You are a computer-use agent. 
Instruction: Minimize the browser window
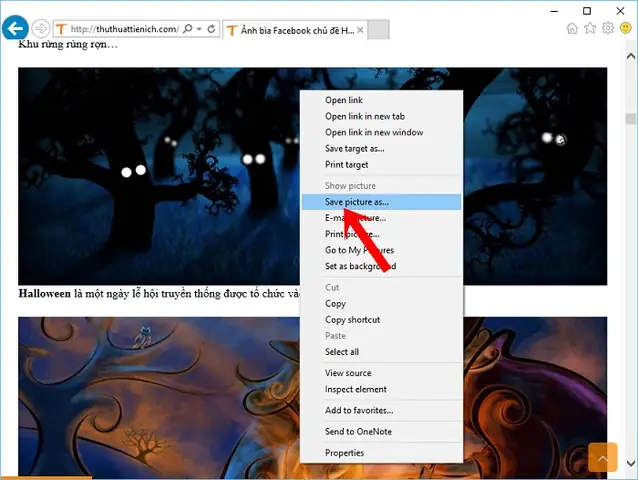(554, 11)
